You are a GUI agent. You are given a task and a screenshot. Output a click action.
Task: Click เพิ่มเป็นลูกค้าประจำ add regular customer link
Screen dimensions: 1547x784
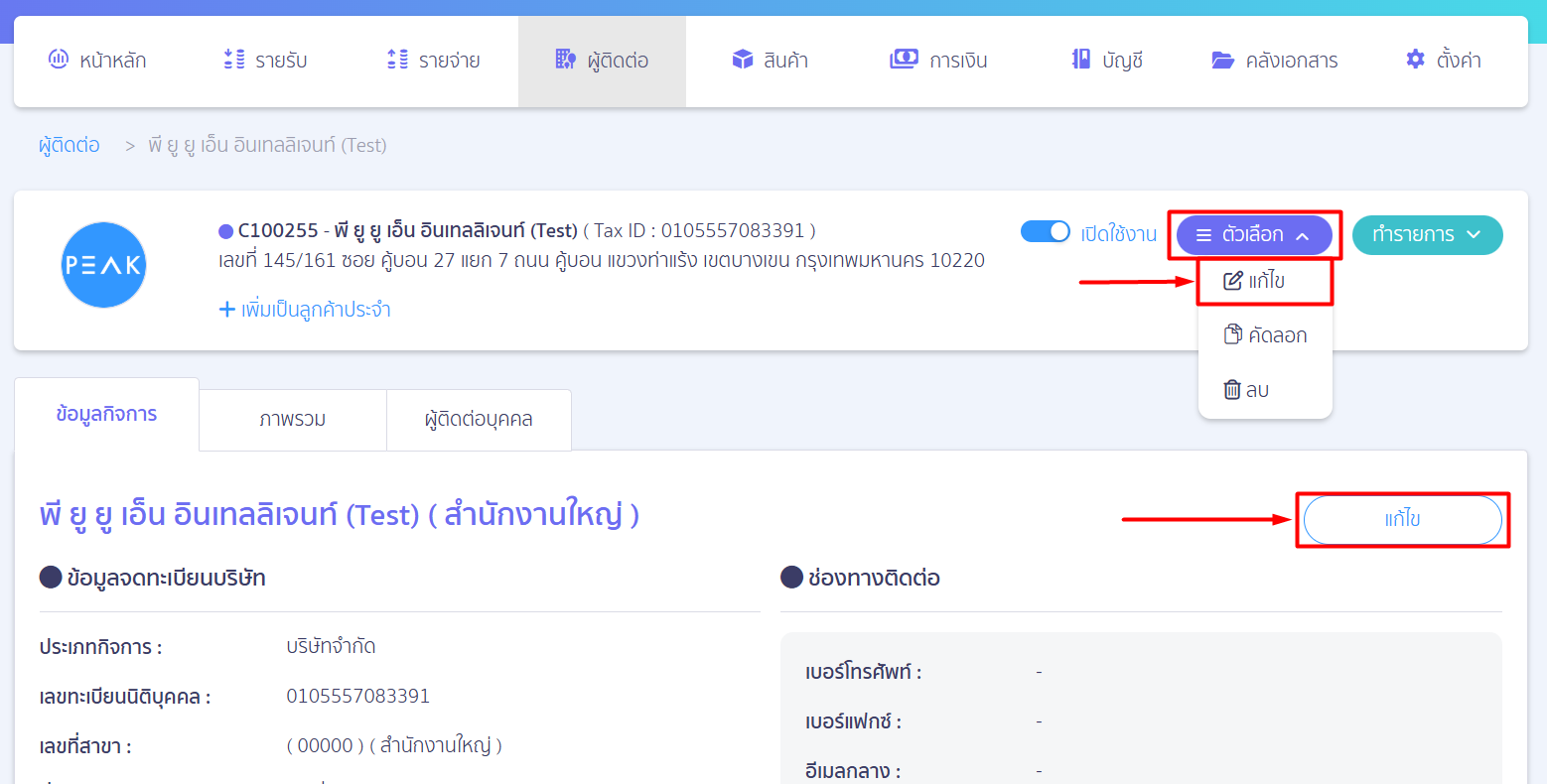tap(305, 310)
